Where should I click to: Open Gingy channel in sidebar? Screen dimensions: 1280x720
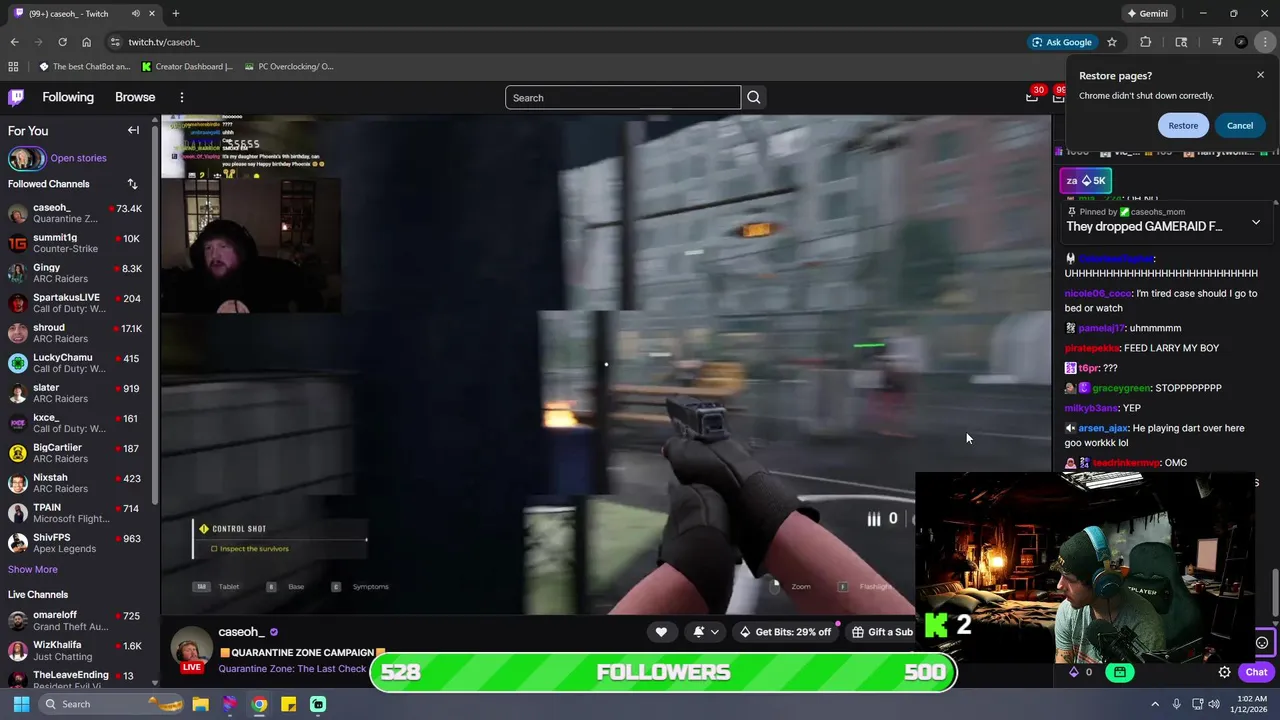[76, 273]
